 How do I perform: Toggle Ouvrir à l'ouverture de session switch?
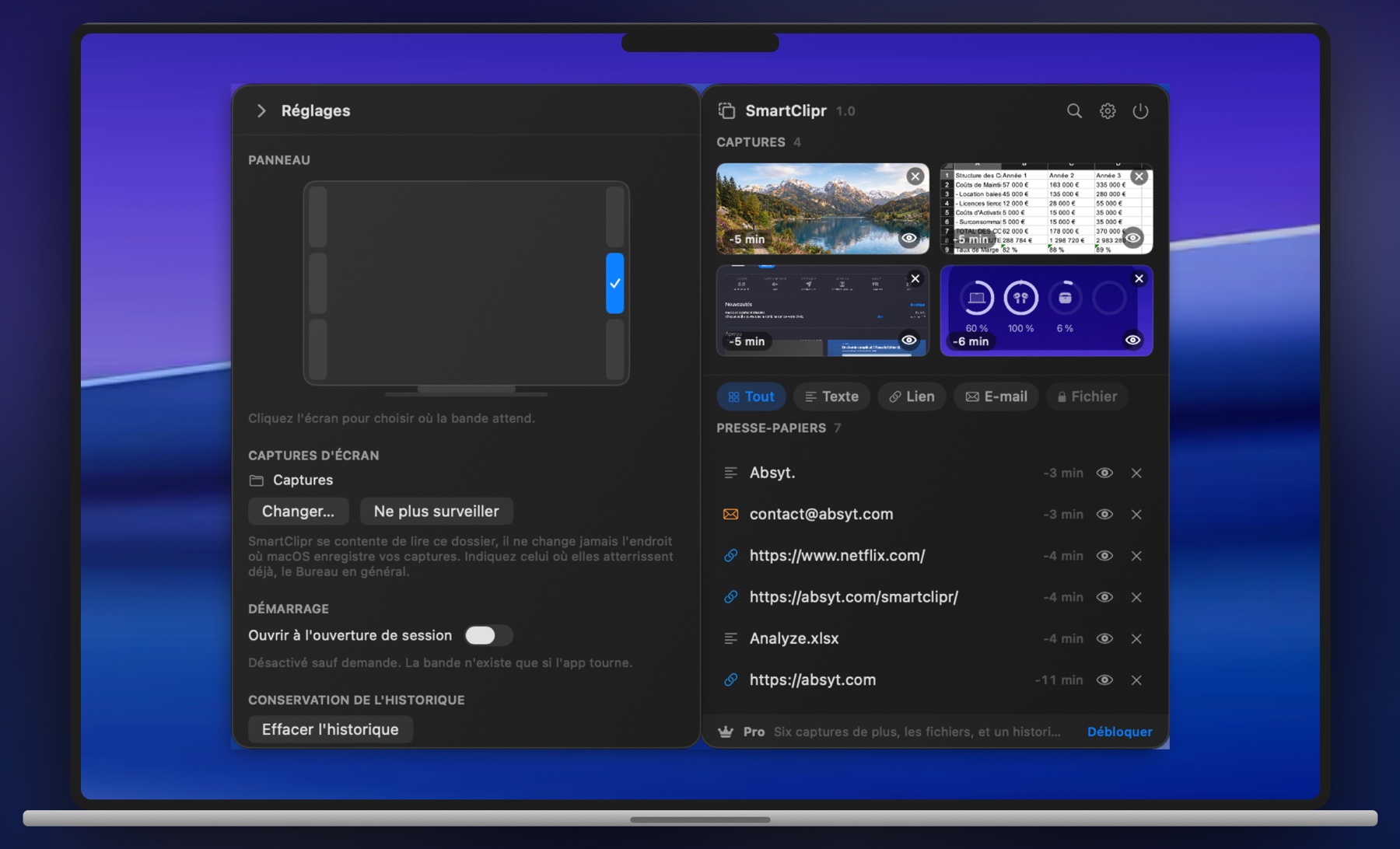pos(488,635)
